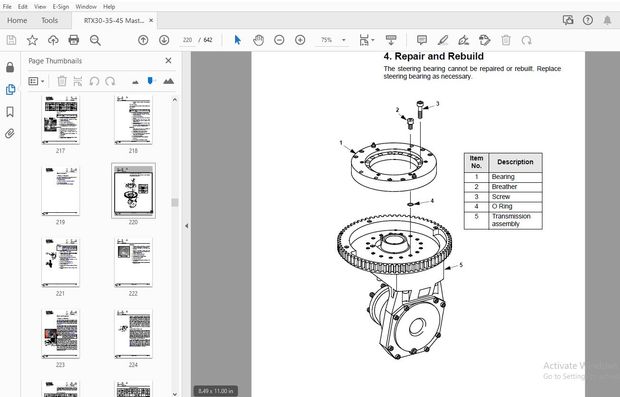Image resolution: width=620 pixels, height=397 pixels.
Task: Click the Save file icon
Action: (11, 40)
